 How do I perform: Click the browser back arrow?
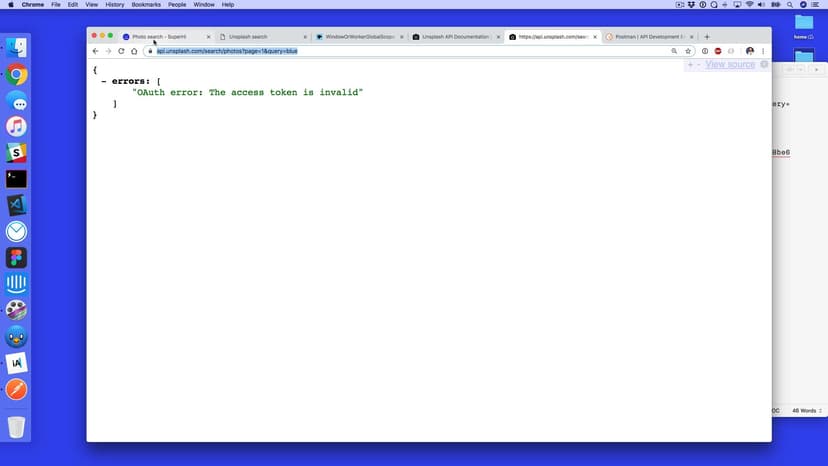click(x=96, y=51)
